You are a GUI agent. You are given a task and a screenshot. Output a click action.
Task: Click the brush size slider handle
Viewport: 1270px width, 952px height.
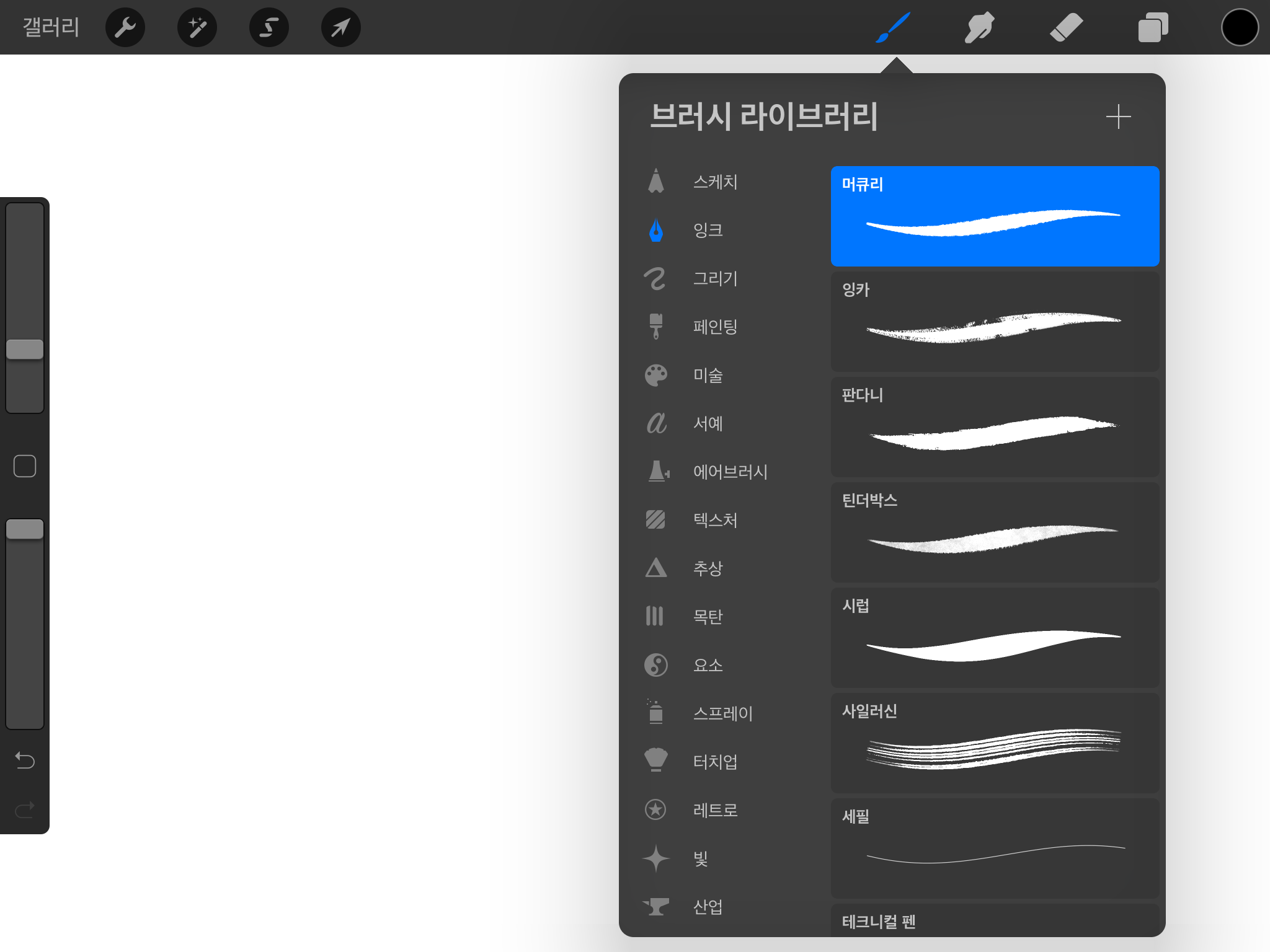[25, 350]
